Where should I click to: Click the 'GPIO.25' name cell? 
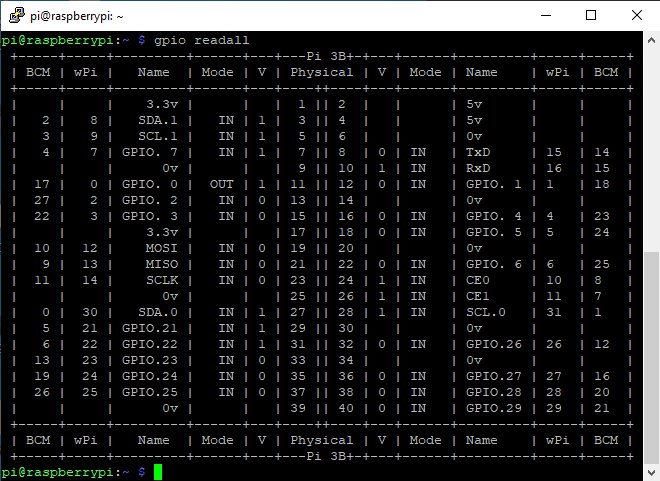[150, 392]
